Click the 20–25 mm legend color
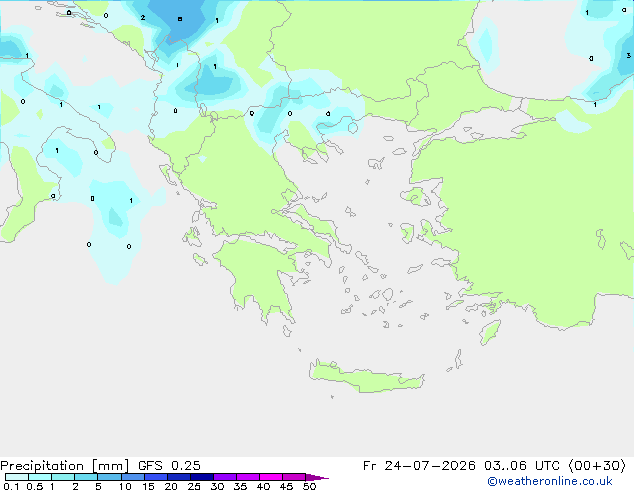 pyautogui.click(x=179, y=477)
